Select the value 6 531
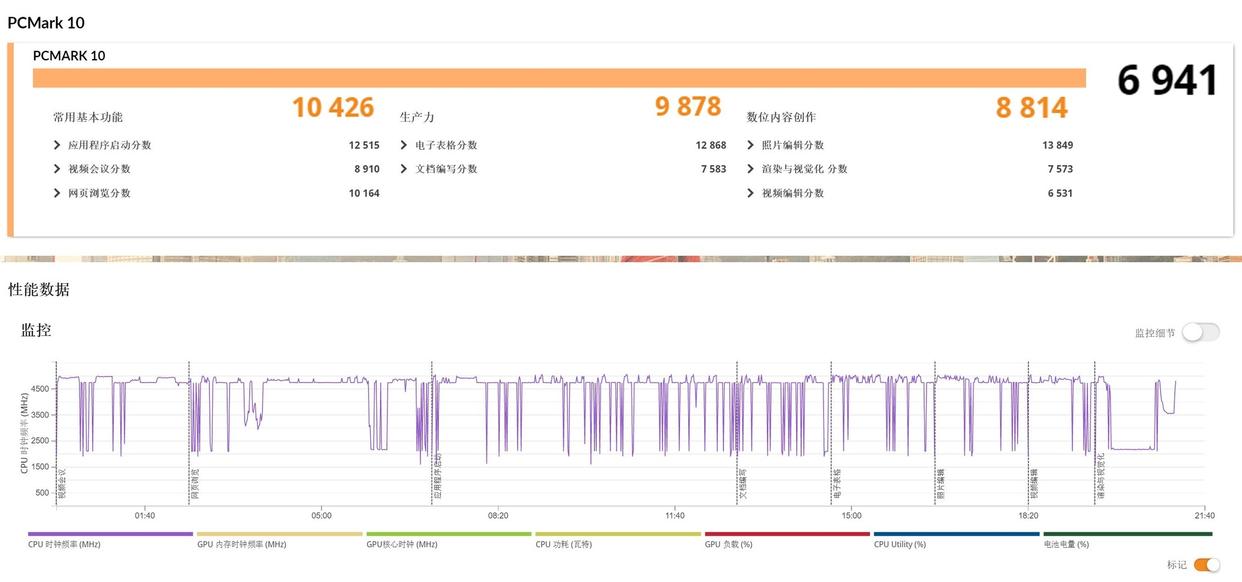Viewport: 1242px width, 582px height. [x=1060, y=193]
